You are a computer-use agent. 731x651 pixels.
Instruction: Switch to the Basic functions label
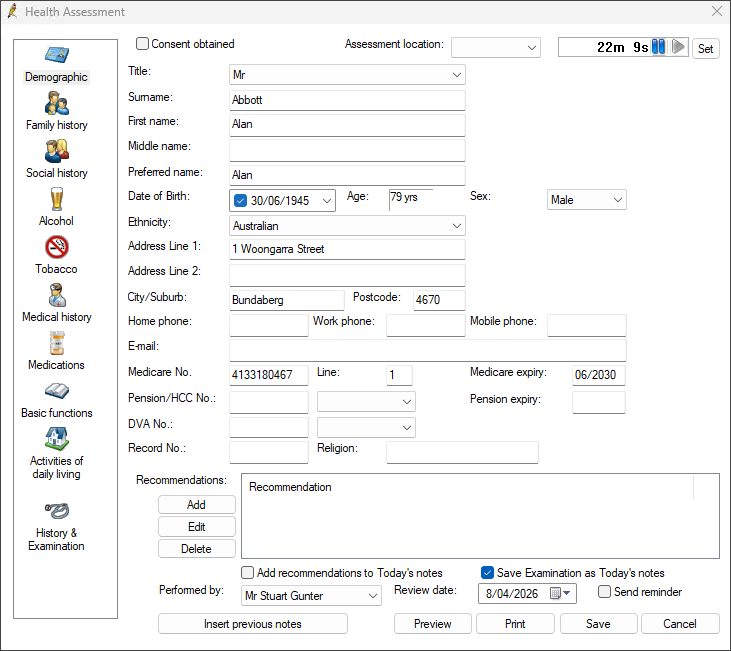point(56,413)
